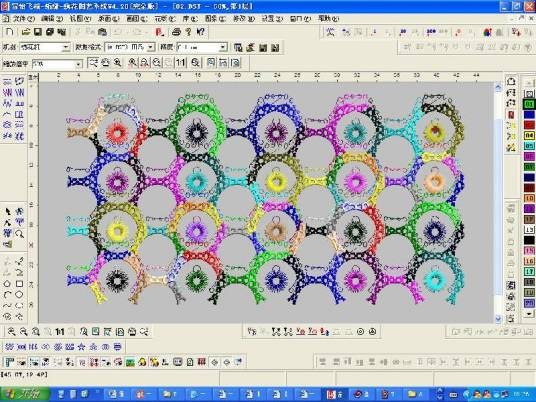Open the Settings (设置) menu
The width and height of the screenshot is (536, 402).
[x=272, y=19]
